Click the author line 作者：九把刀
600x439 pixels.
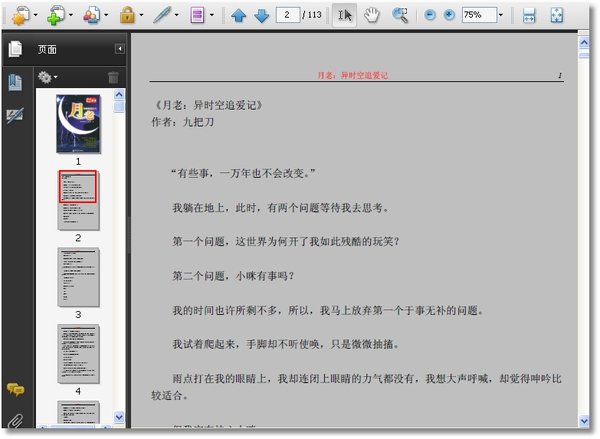183,122
